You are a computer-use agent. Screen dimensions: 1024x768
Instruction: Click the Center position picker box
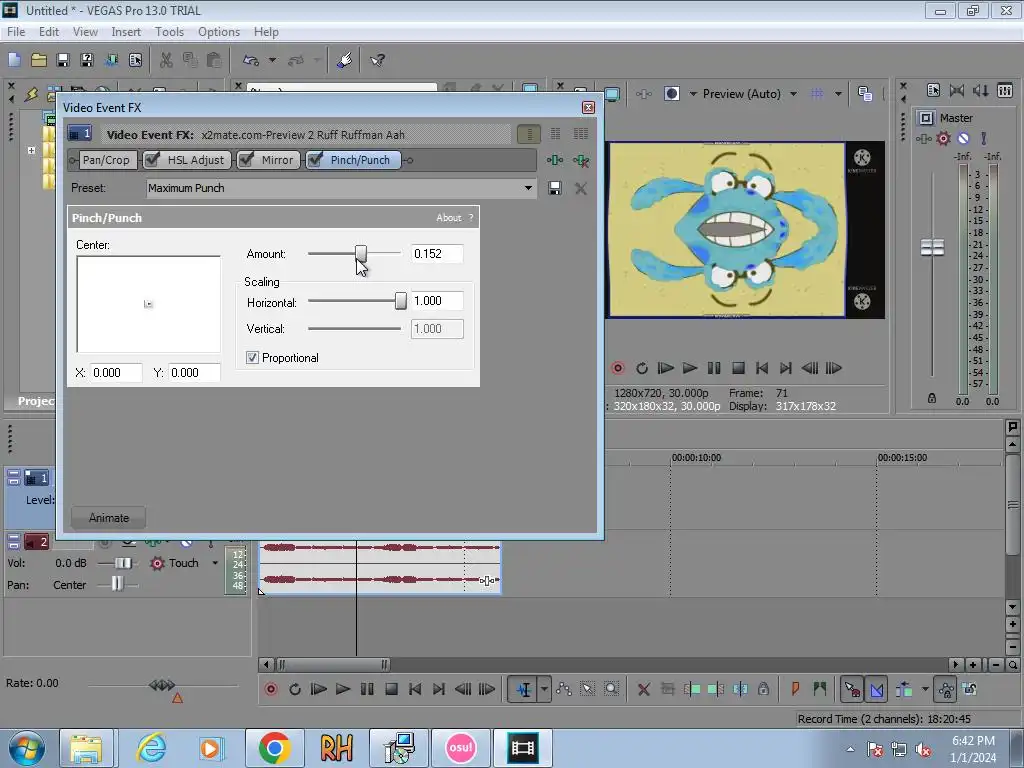(148, 304)
